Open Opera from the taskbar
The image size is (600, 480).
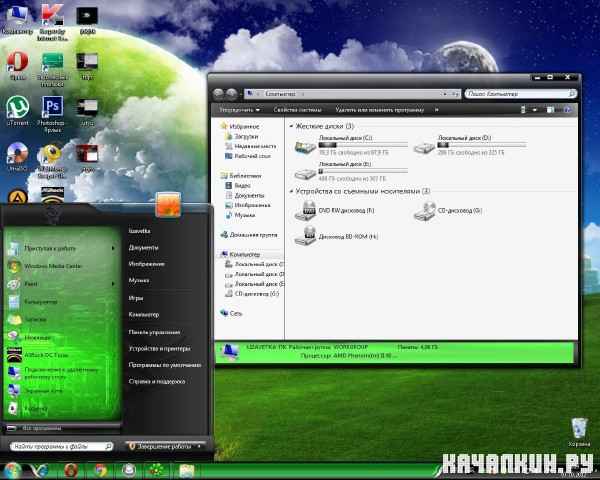coord(71,471)
